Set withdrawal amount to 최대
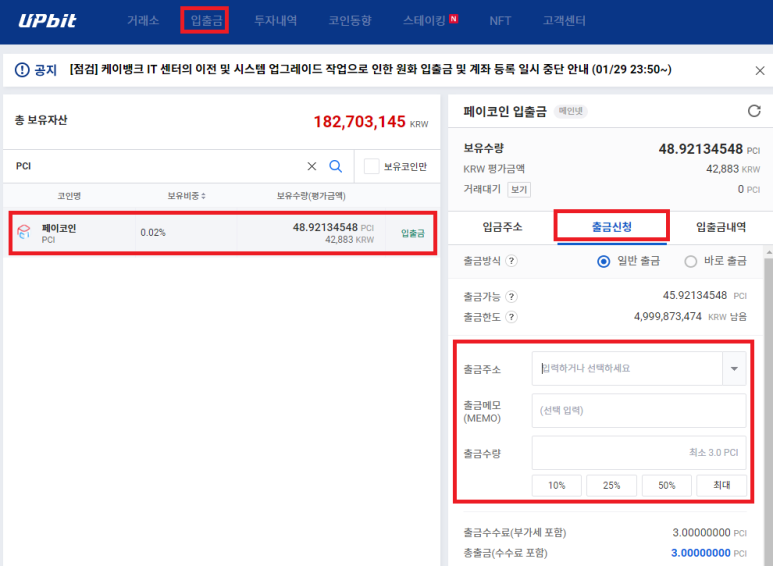773x566 pixels. click(x=721, y=485)
